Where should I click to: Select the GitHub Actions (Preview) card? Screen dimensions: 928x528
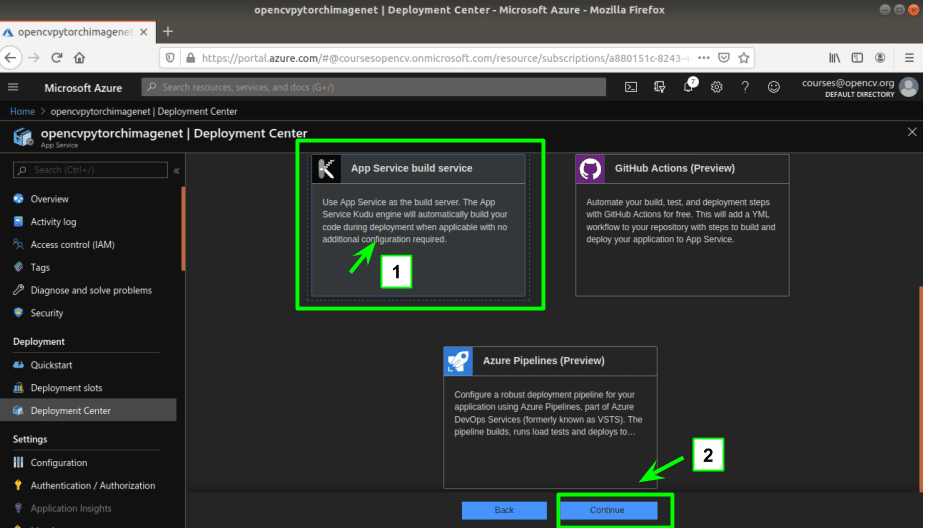click(682, 225)
